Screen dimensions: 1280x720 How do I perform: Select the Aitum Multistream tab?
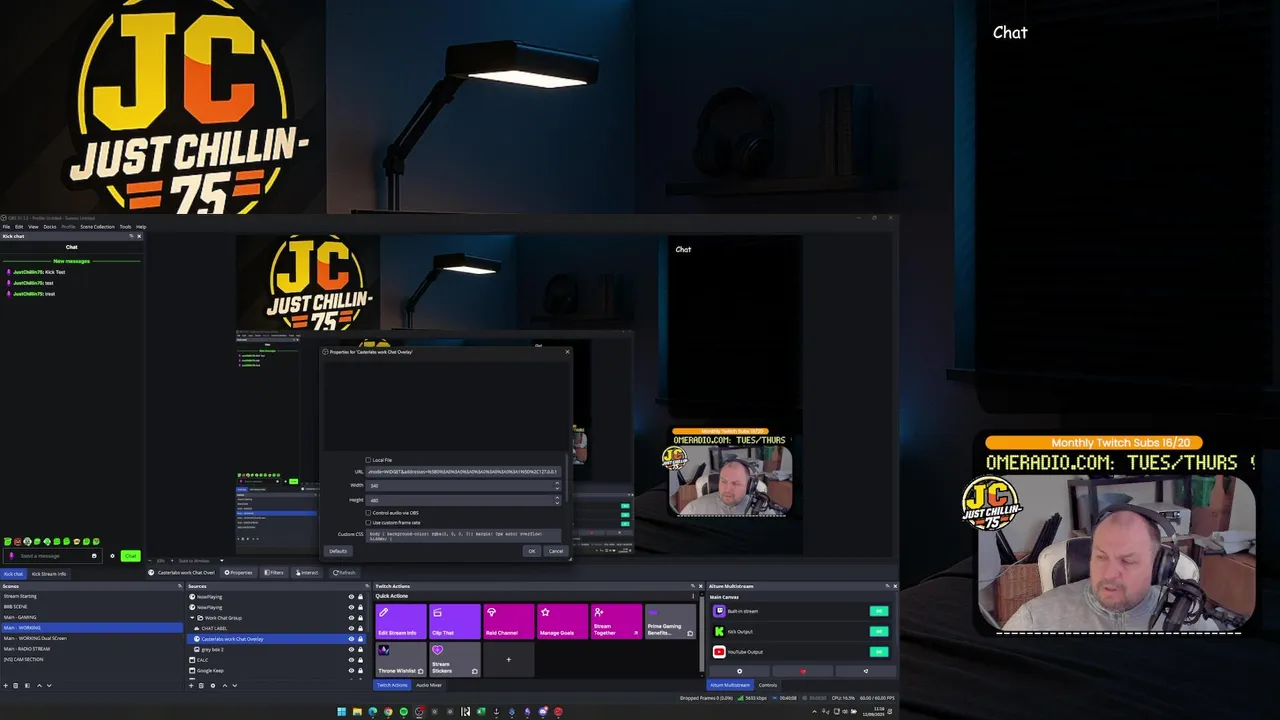[730, 685]
